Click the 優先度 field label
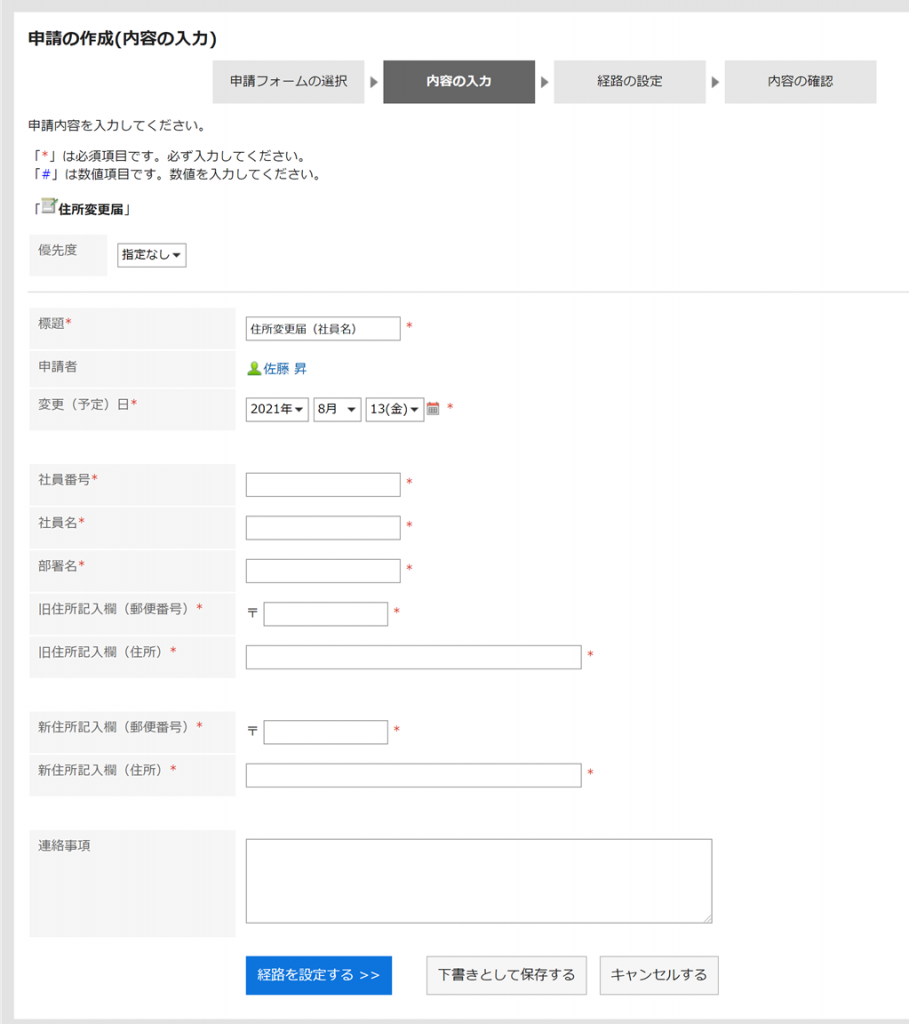909x1024 pixels. [57, 250]
